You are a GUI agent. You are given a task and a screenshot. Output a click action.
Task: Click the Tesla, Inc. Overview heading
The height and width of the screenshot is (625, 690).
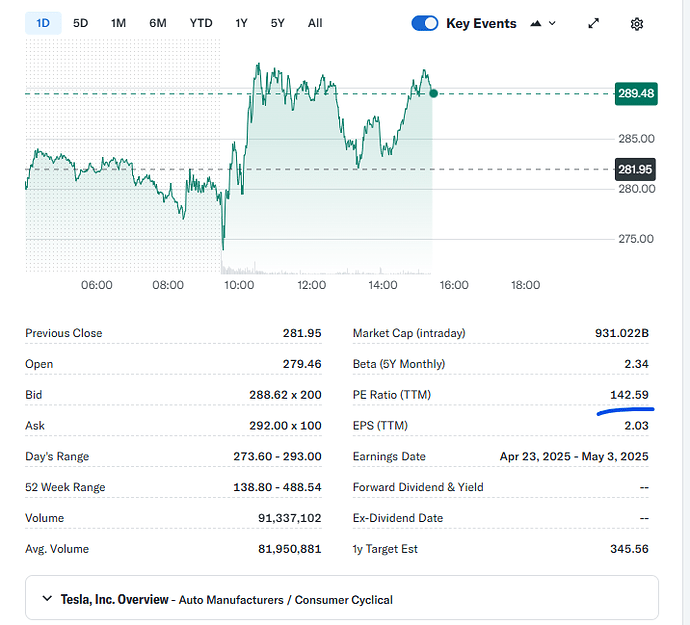click(114, 599)
